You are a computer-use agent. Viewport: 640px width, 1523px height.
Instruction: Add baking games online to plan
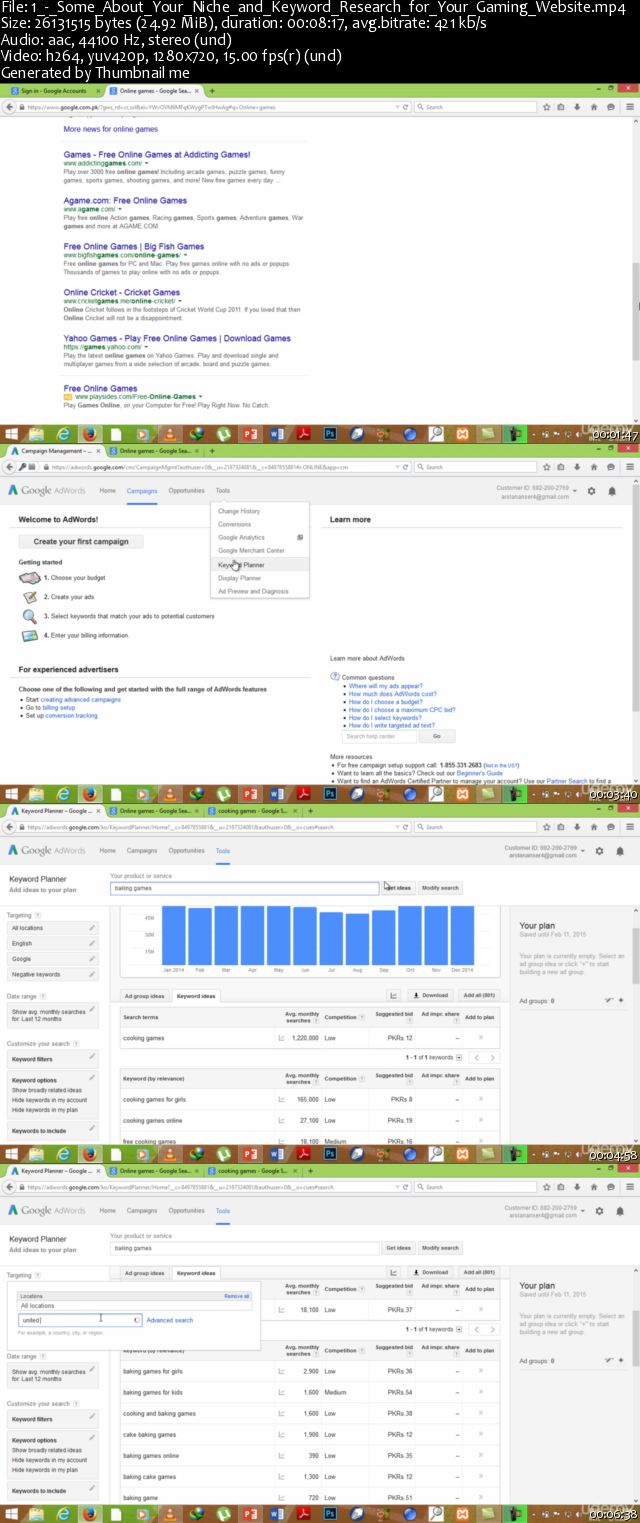pos(480,1455)
